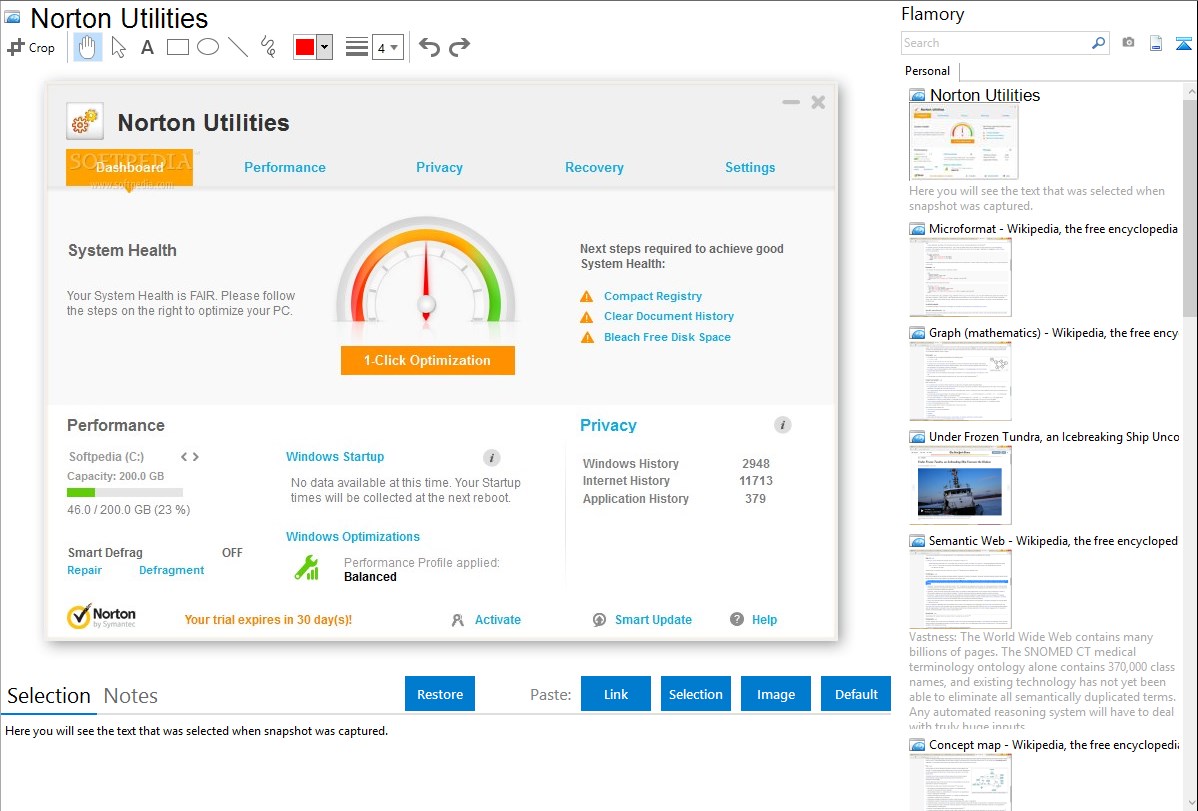Click the blue upward triangle icon
The height and width of the screenshot is (811, 1198).
pos(1183,43)
